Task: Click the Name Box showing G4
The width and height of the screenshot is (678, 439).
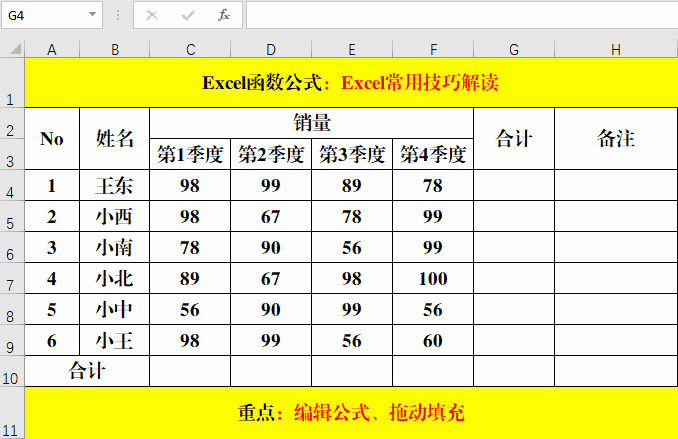Action: tap(52, 15)
